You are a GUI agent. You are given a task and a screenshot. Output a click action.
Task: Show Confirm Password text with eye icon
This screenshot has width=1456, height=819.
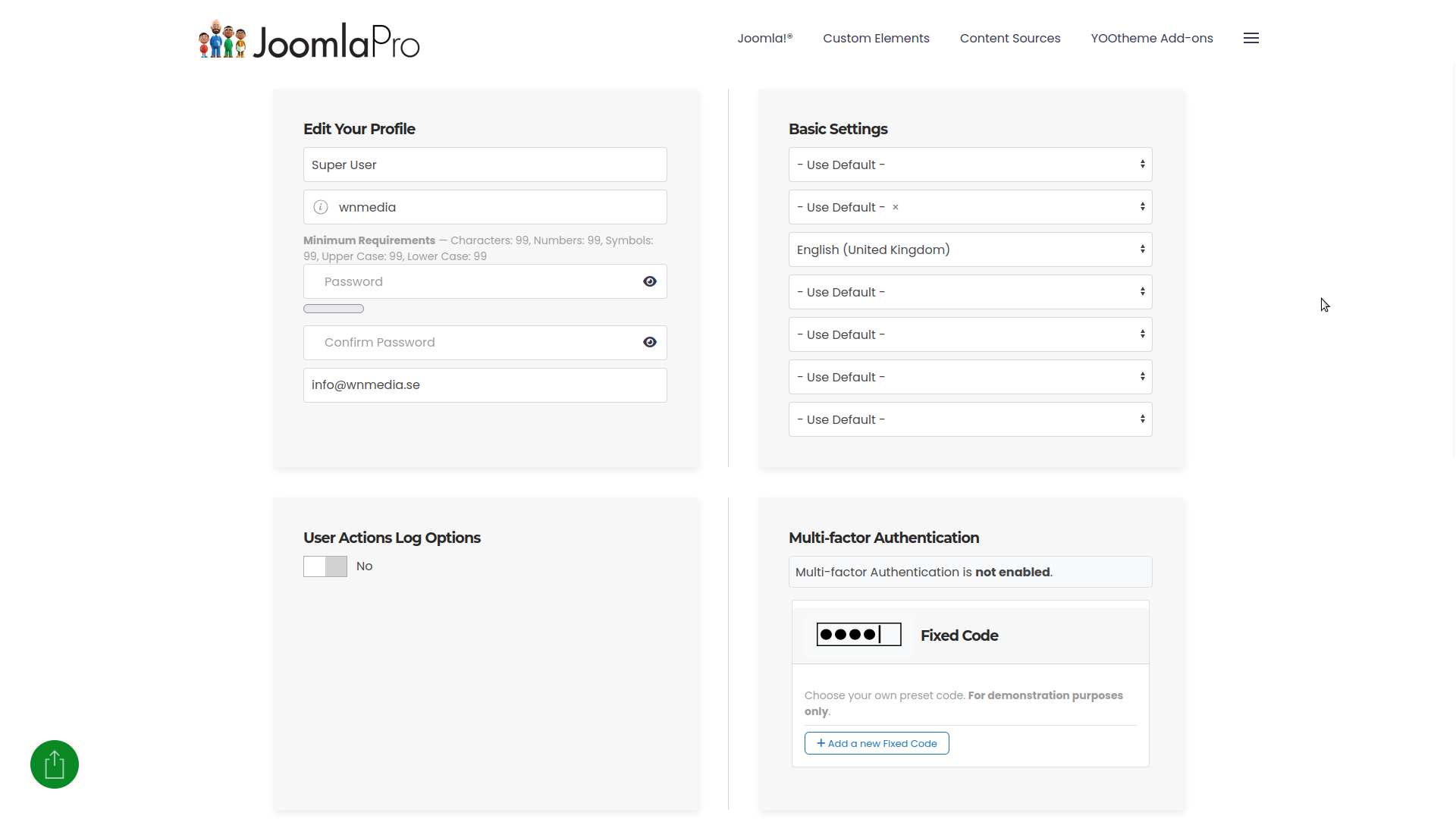(x=650, y=342)
